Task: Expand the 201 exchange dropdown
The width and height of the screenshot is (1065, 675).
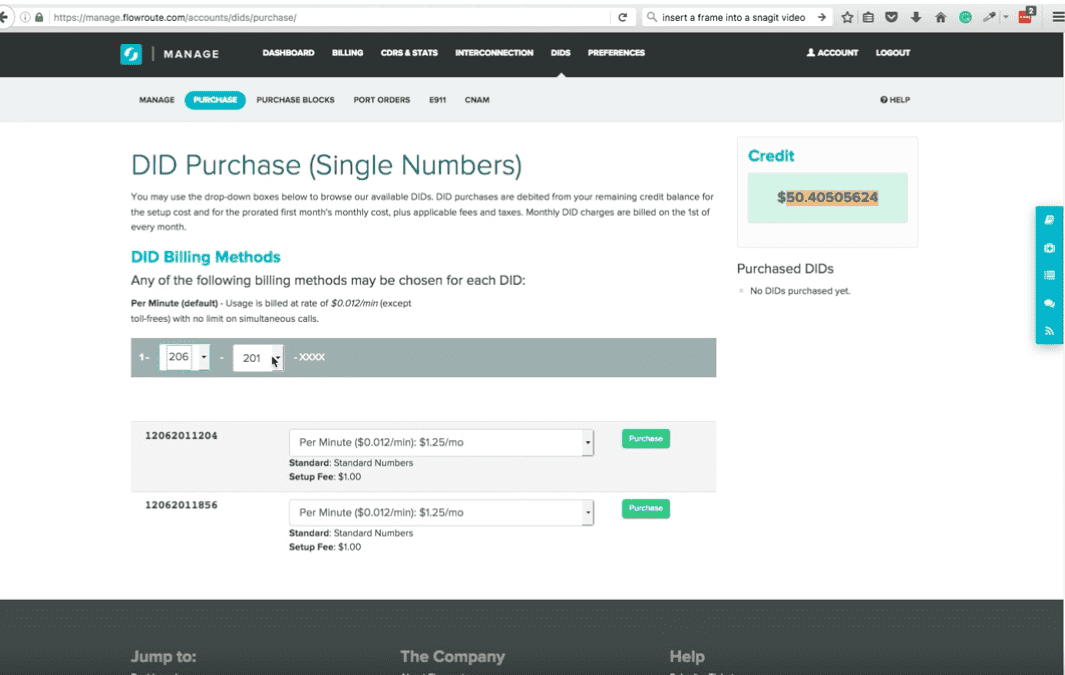Action: 277,357
